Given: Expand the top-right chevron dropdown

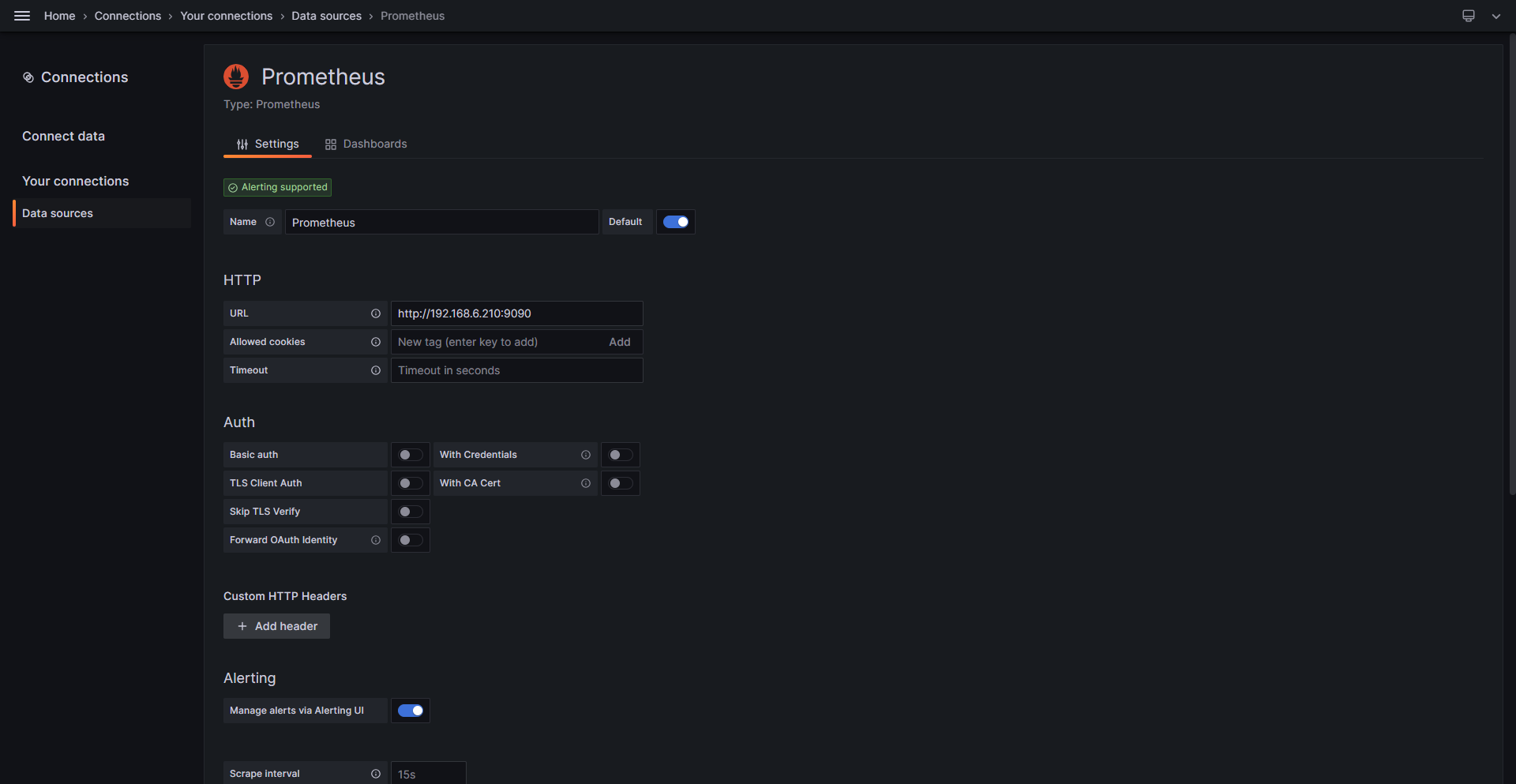Looking at the screenshot, I should click(1496, 16).
